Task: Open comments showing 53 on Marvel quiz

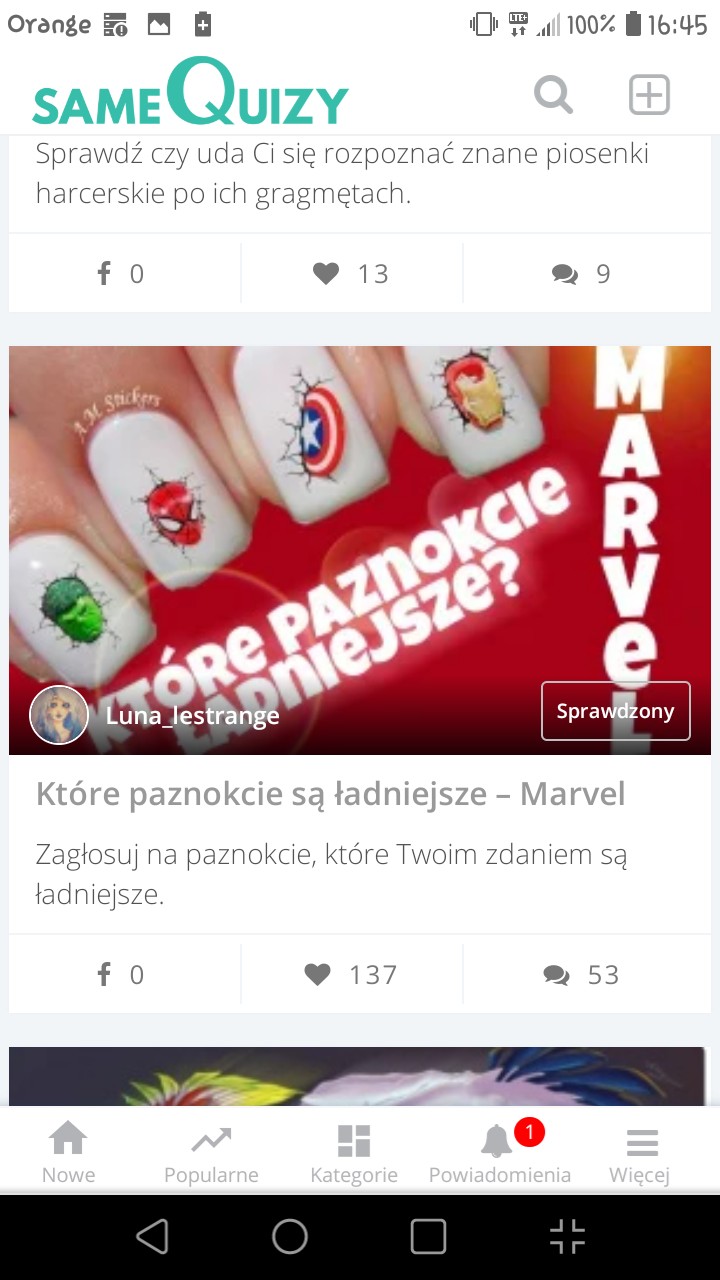Action: click(x=581, y=974)
